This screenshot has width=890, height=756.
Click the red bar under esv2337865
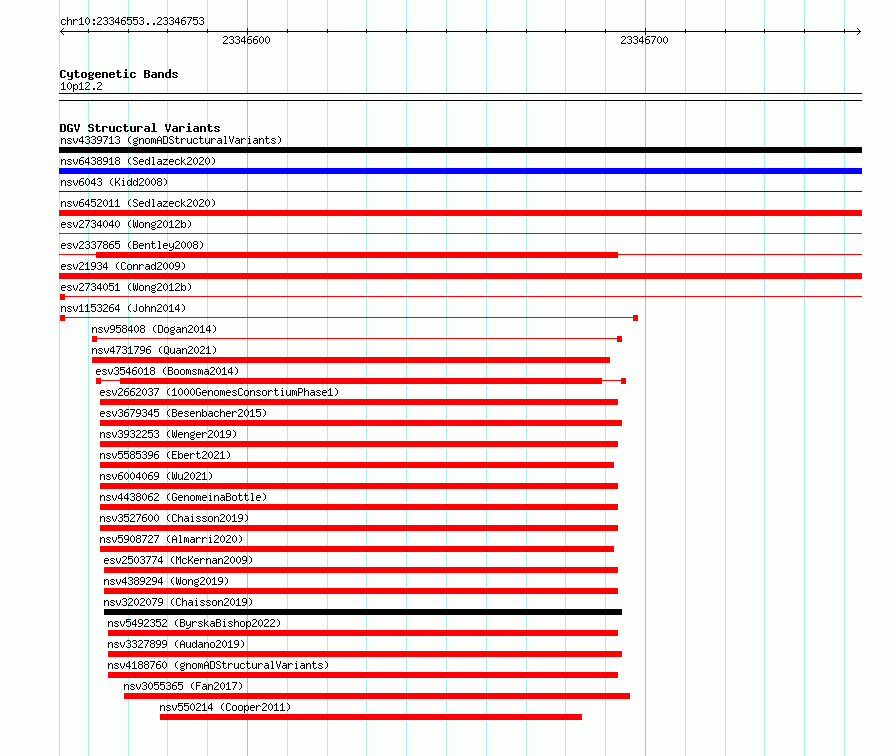pos(357,255)
